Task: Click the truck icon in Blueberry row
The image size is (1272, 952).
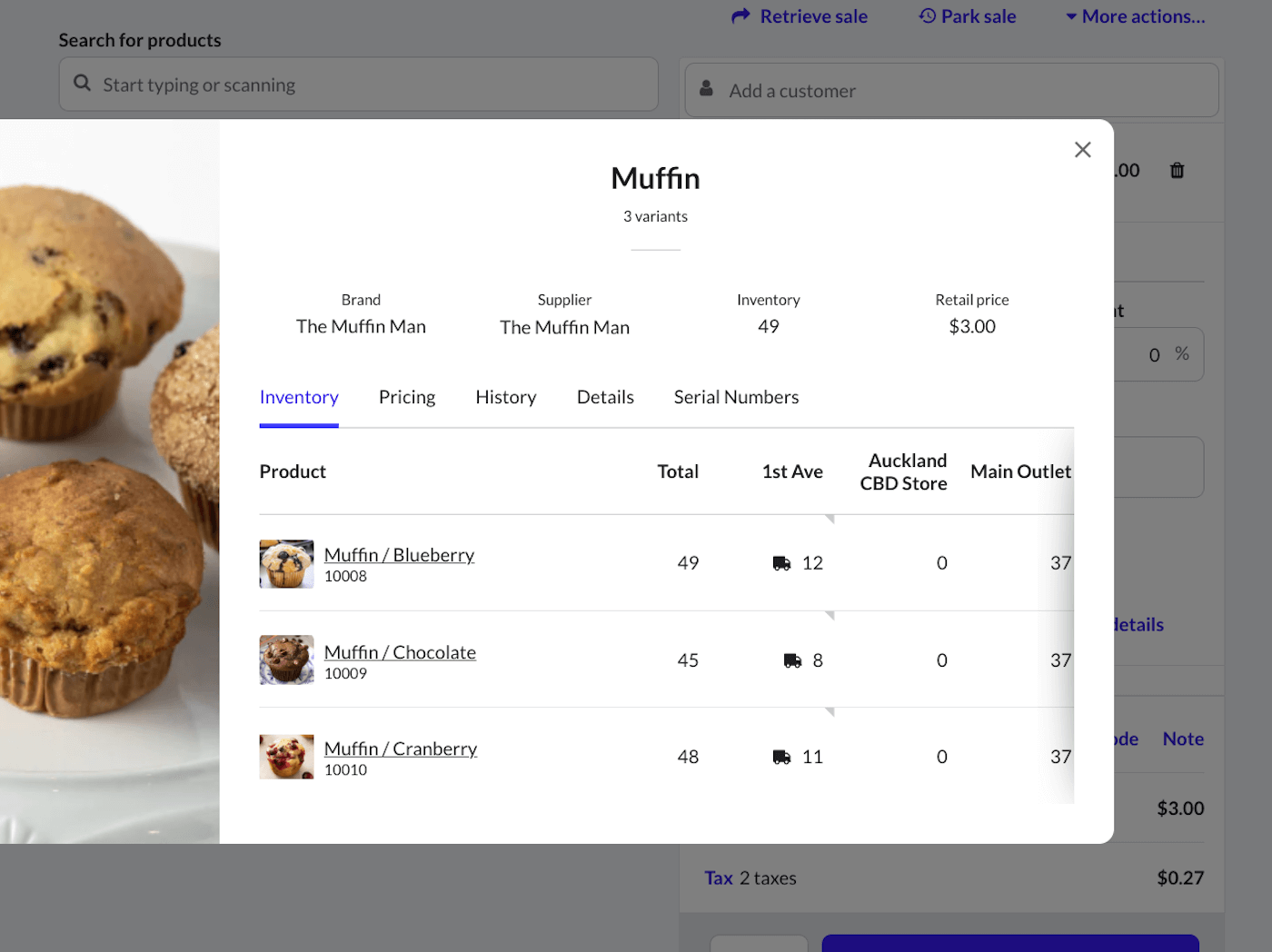Action: (781, 563)
